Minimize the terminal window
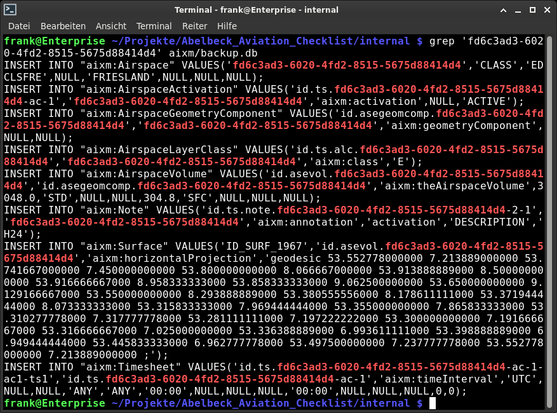557x413 pixels. click(x=518, y=11)
